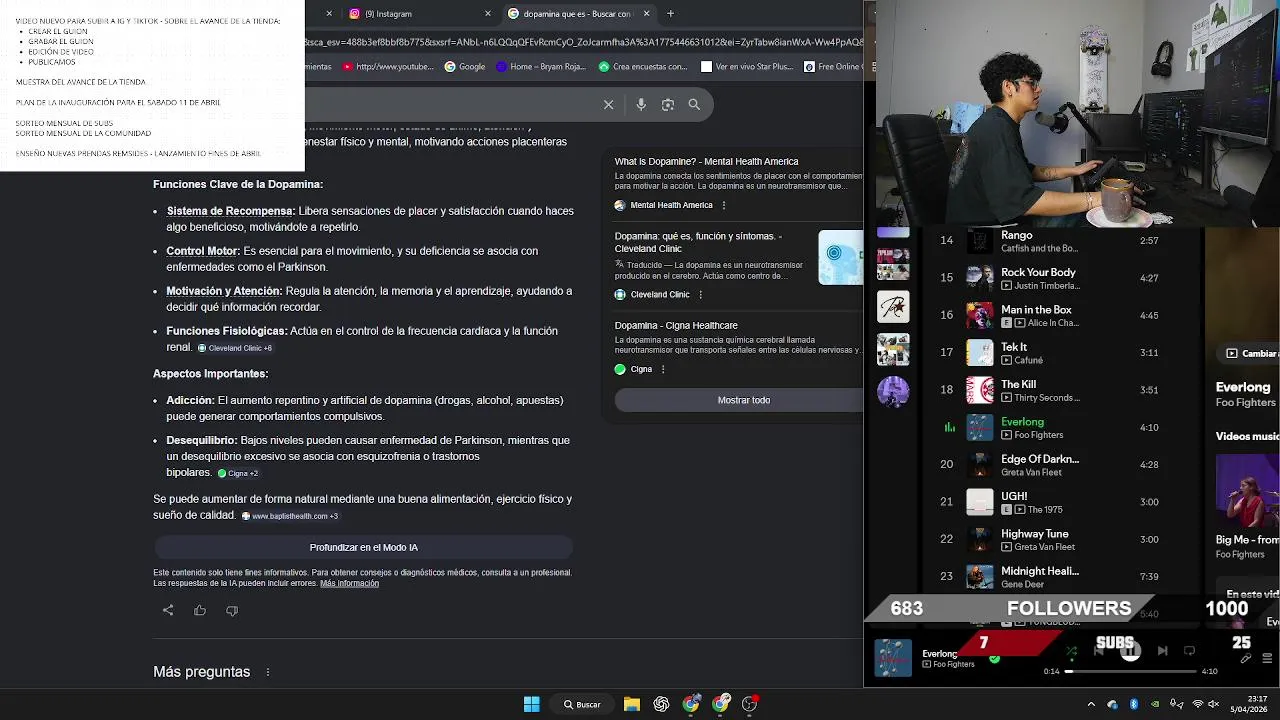Expand the Cleveland Clinic +6 sources chip

coord(235,348)
